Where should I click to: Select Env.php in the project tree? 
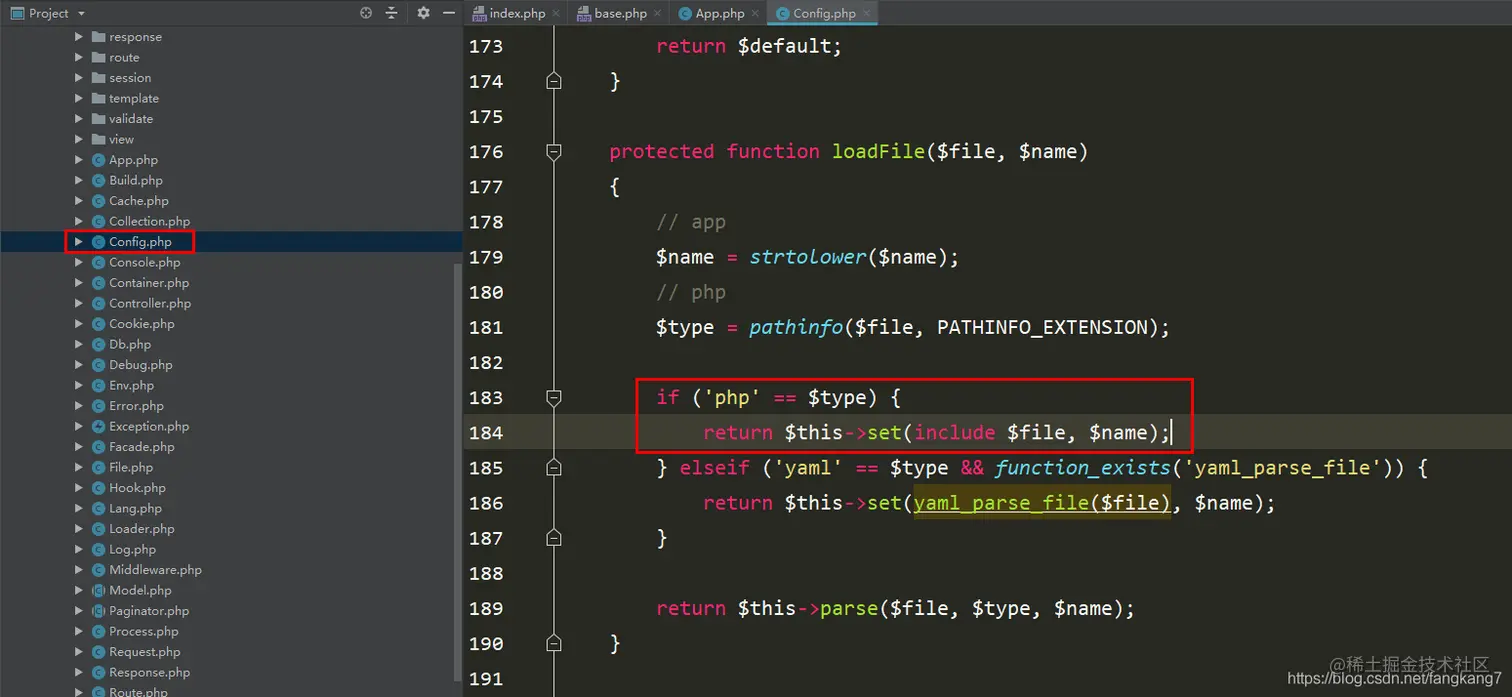click(x=131, y=385)
